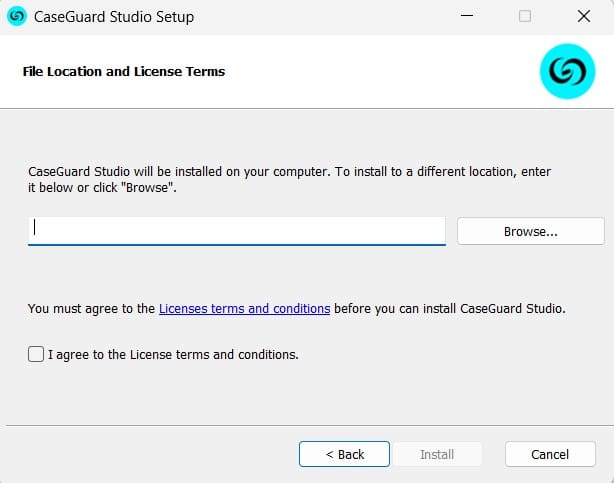614x483 pixels.
Task: Click the empty area left of Back
Action: [x=150, y=454]
